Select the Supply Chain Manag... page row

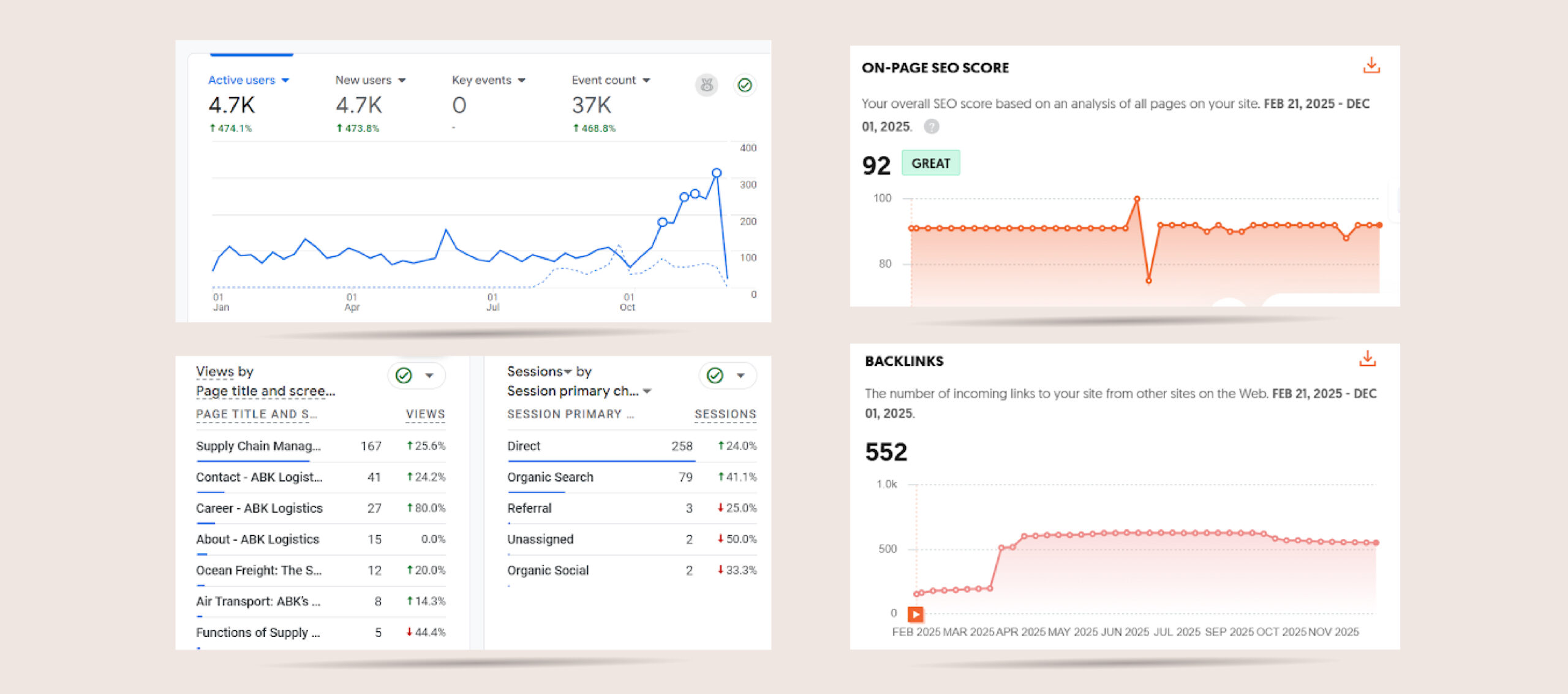coord(258,446)
